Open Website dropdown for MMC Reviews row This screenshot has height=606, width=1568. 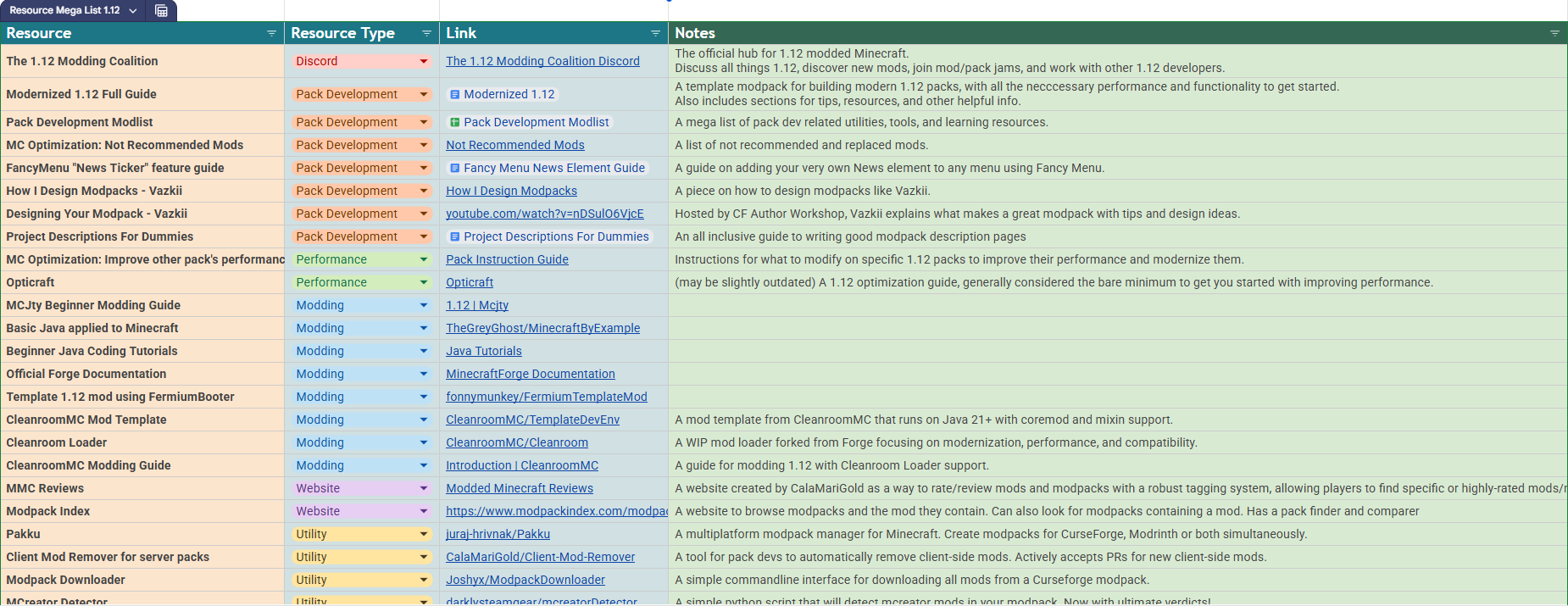(x=424, y=488)
